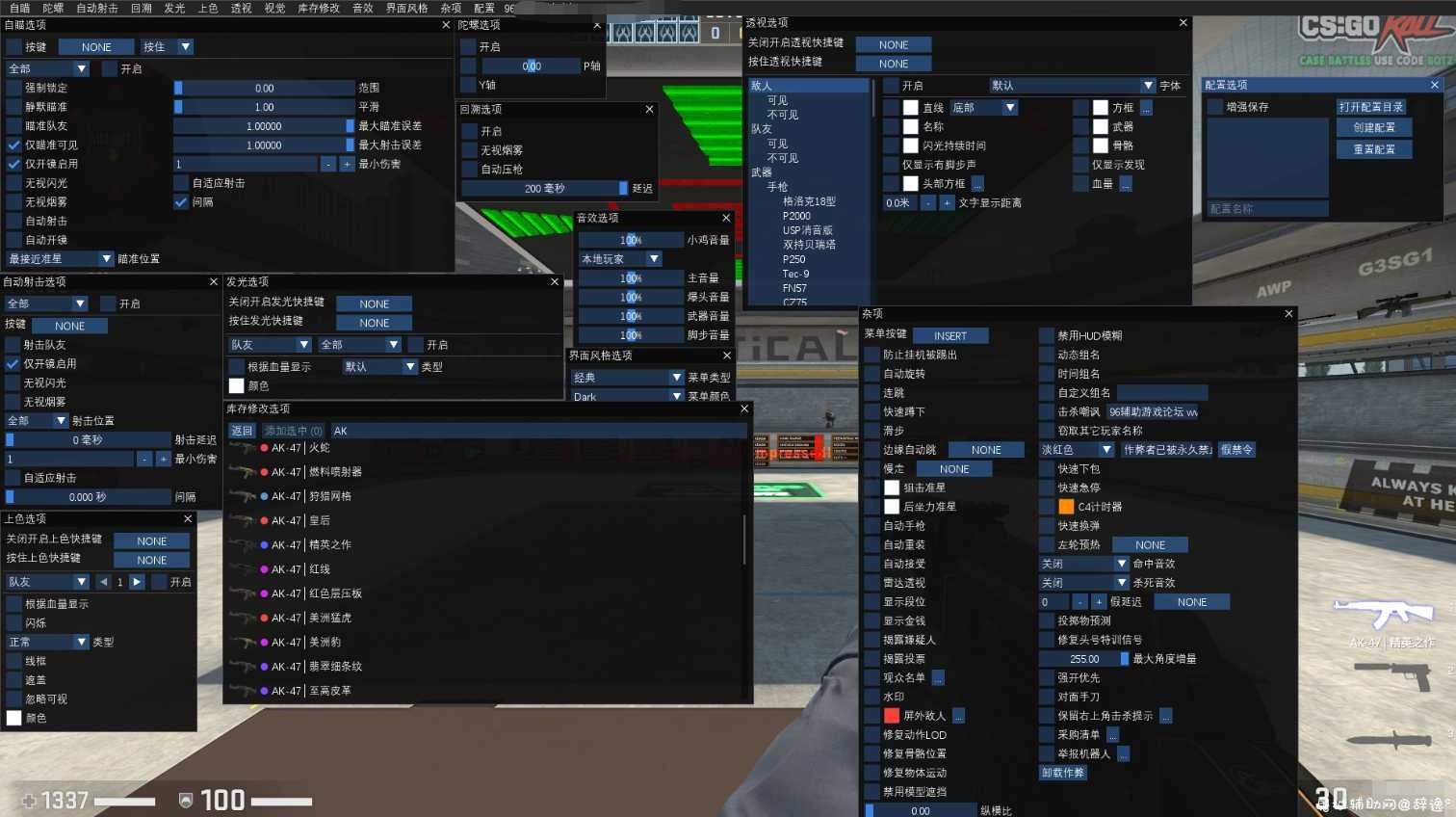Open the 默认 字体 dropdown
The width and height of the screenshot is (1456, 817).
pyautogui.click(x=1073, y=86)
